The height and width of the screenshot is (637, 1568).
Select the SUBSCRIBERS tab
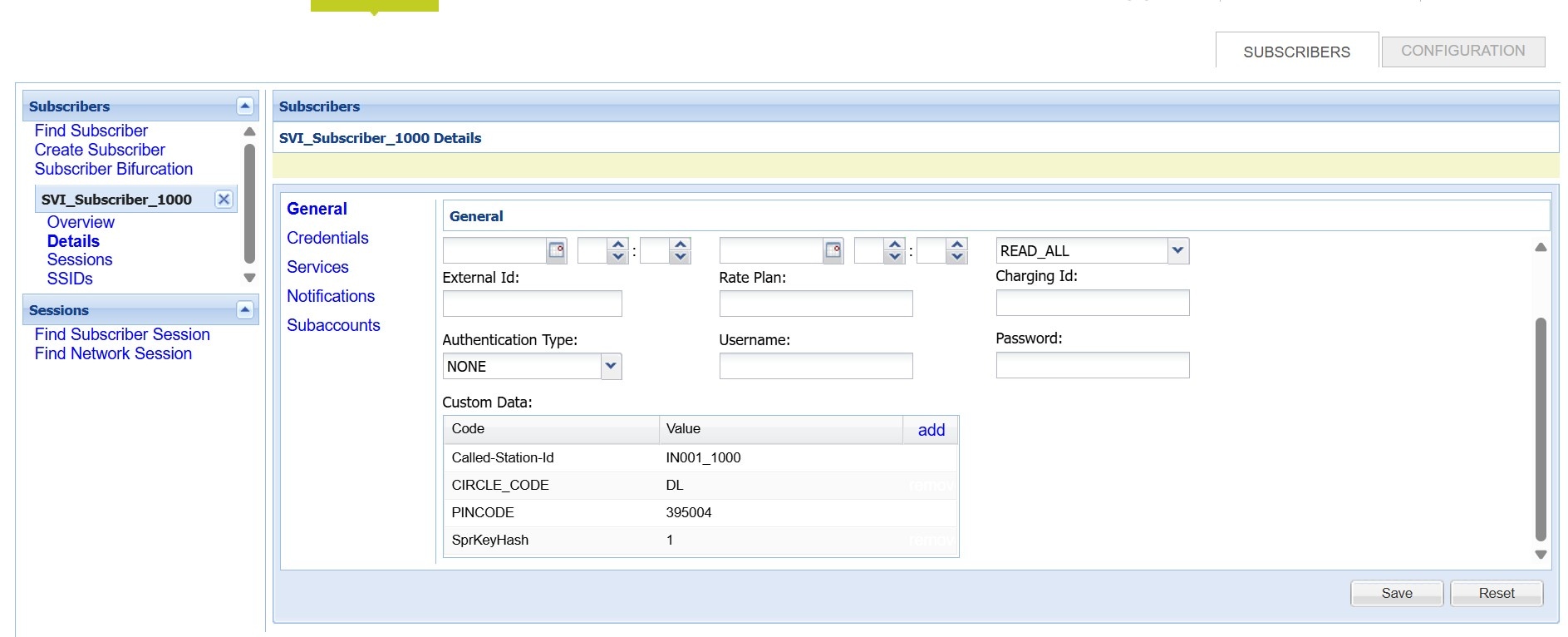click(1296, 52)
